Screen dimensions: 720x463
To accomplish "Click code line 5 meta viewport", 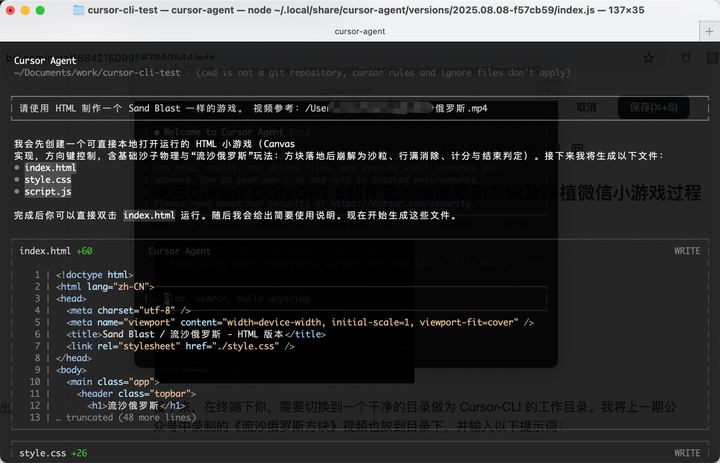I will pyautogui.click(x=300, y=322).
